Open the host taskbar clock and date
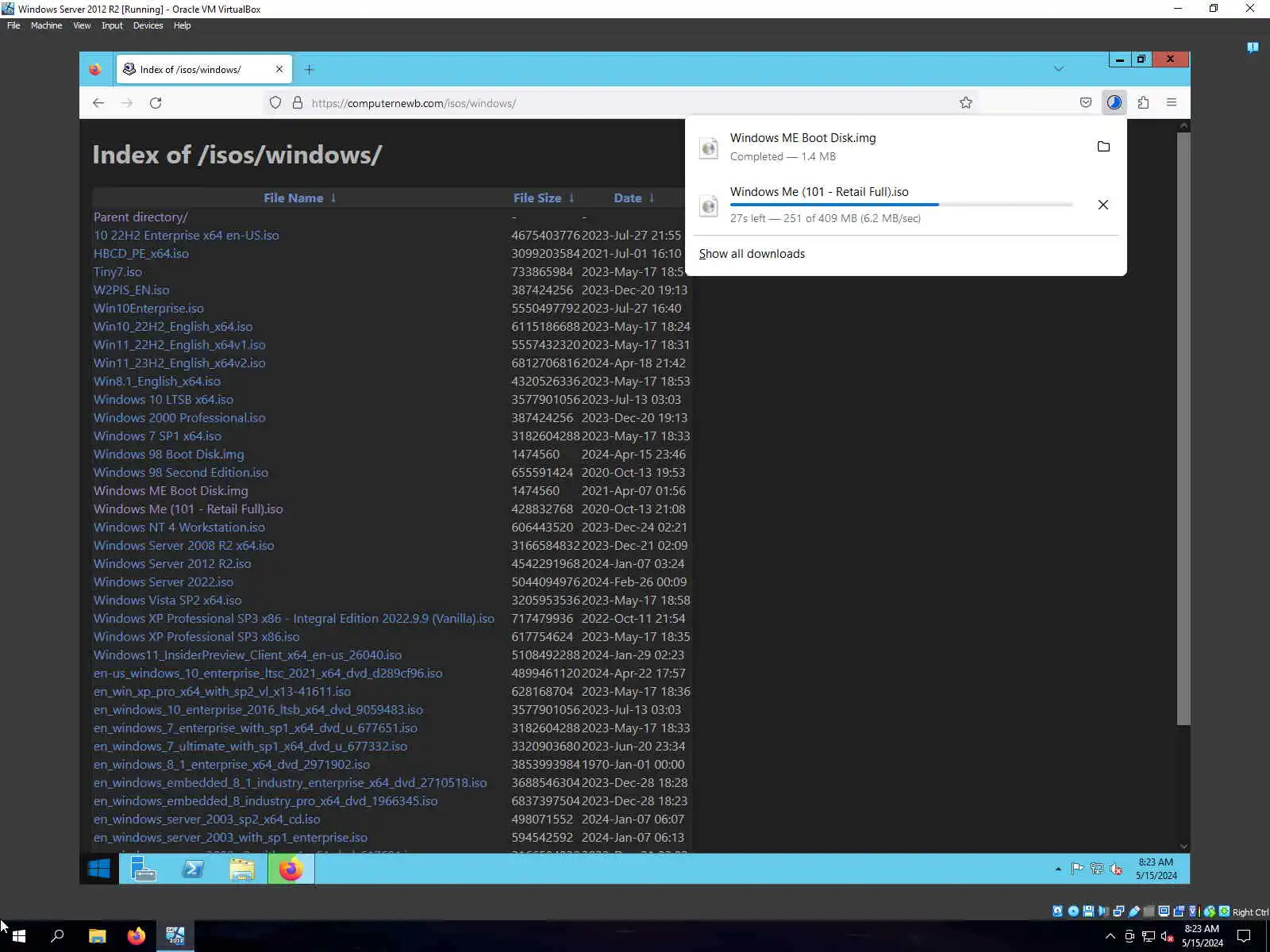 pyautogui.click(x=1202, y=936)
